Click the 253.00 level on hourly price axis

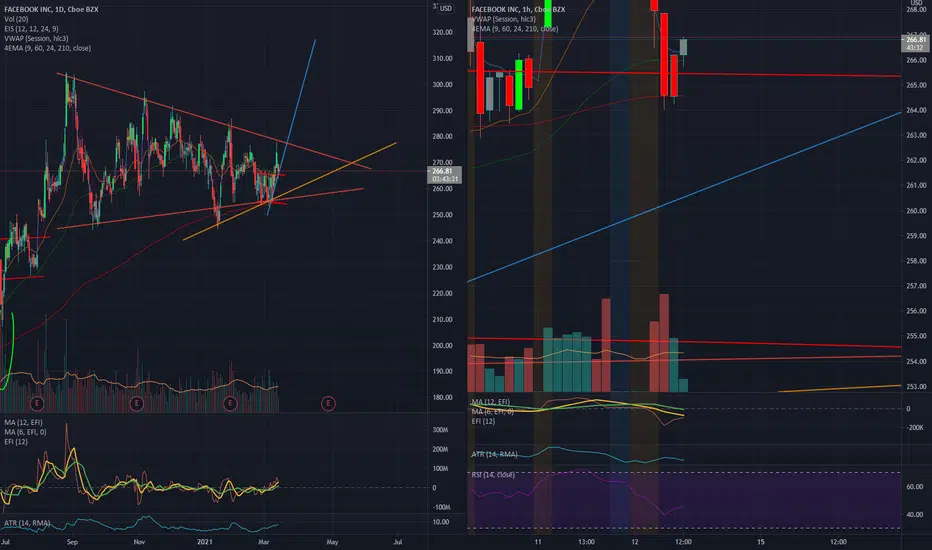coord(916,386)
